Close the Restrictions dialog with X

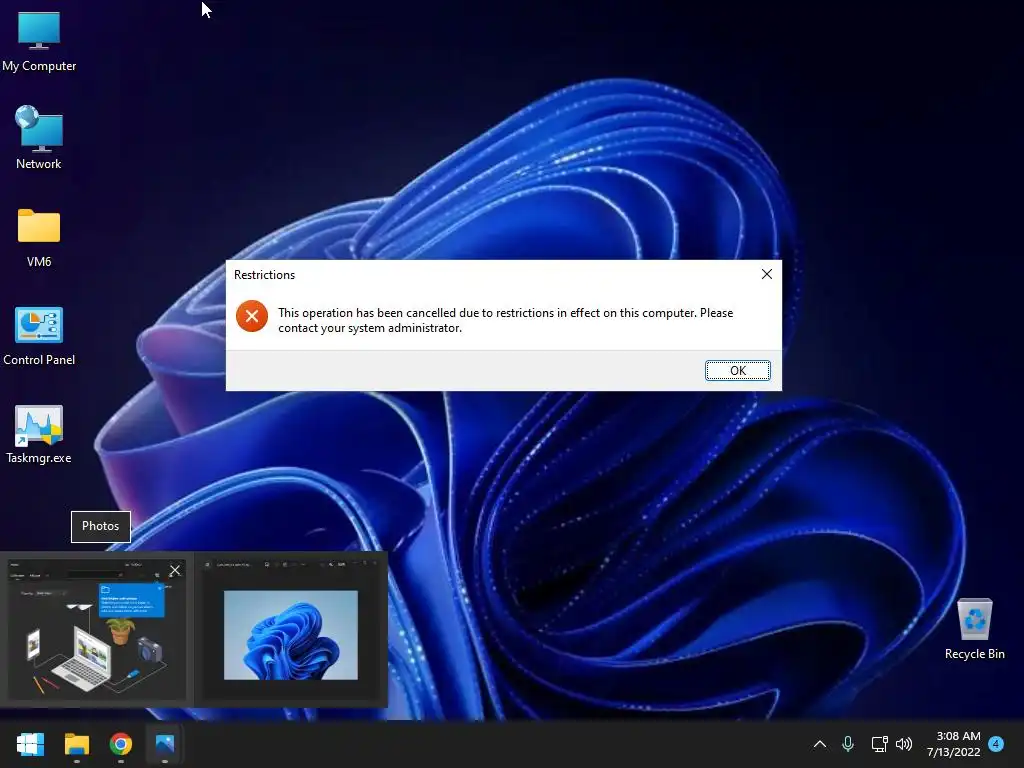767,274
